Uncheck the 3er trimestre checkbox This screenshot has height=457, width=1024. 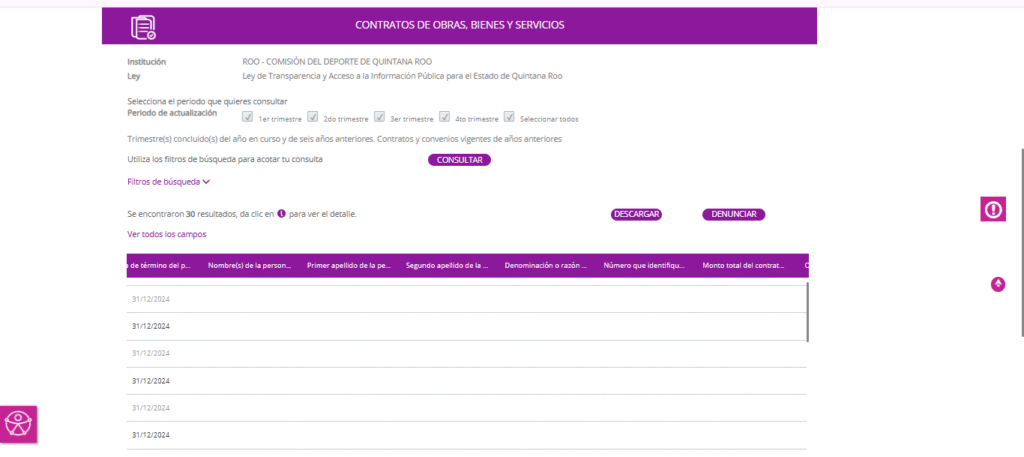click(379, 117)
